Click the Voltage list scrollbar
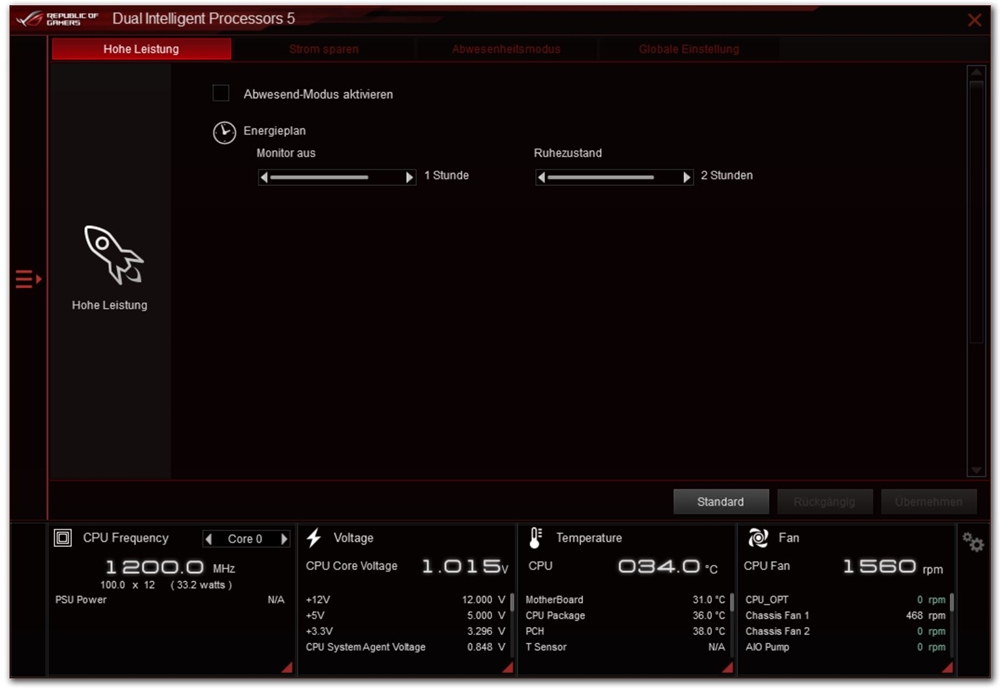The width and height of the screenshot is (1000, 688). [512, 625]
